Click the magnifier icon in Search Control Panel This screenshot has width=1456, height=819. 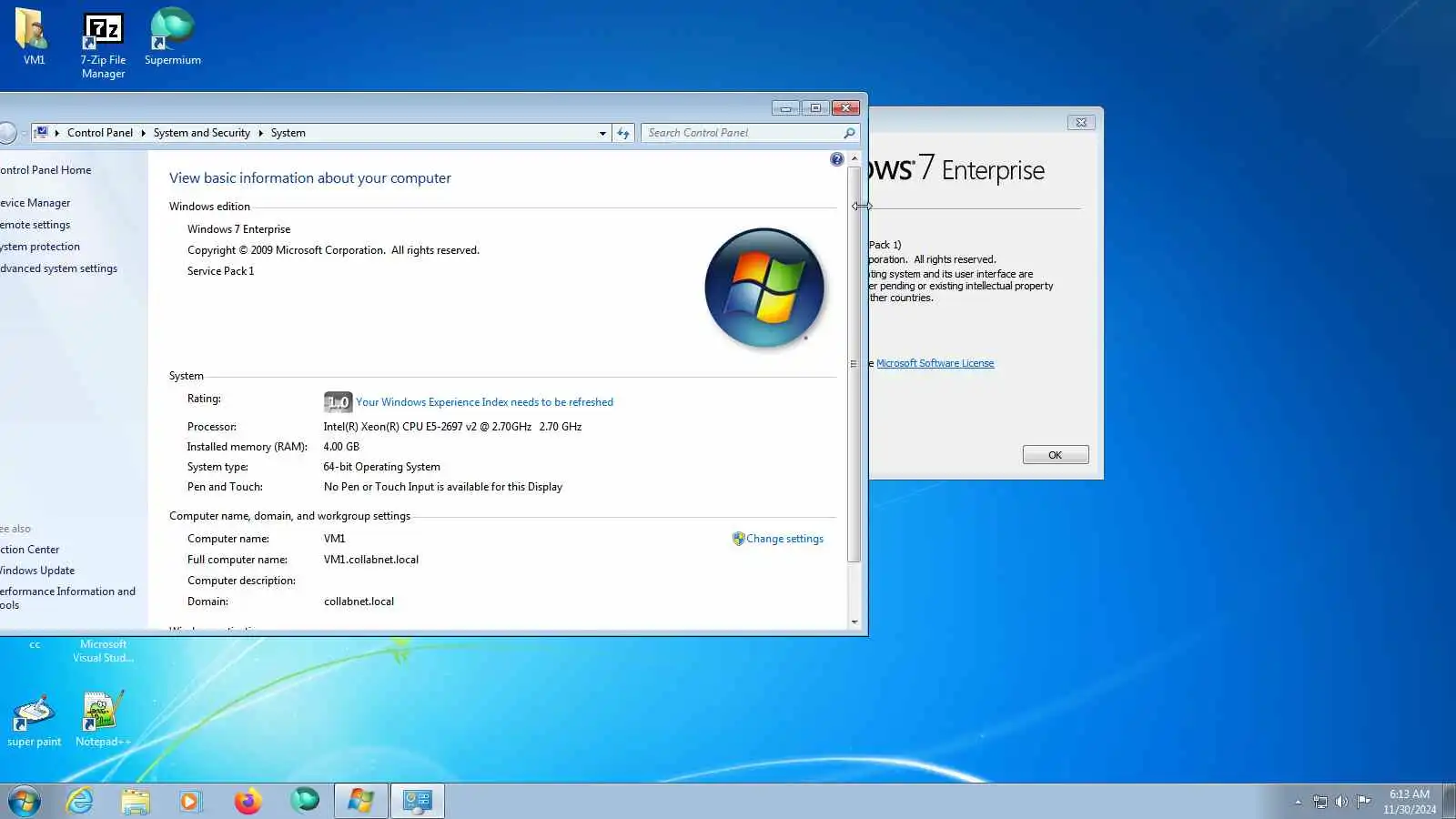[849, 133]
